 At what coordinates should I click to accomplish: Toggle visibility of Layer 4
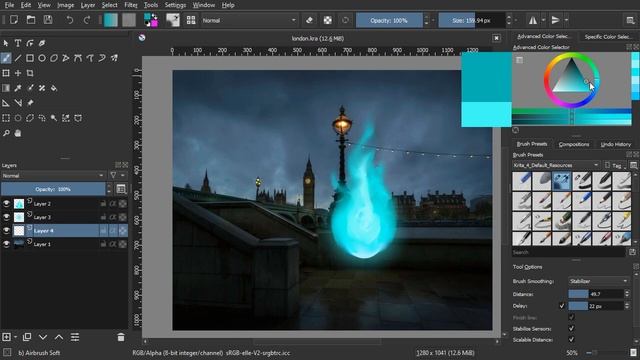6,231
